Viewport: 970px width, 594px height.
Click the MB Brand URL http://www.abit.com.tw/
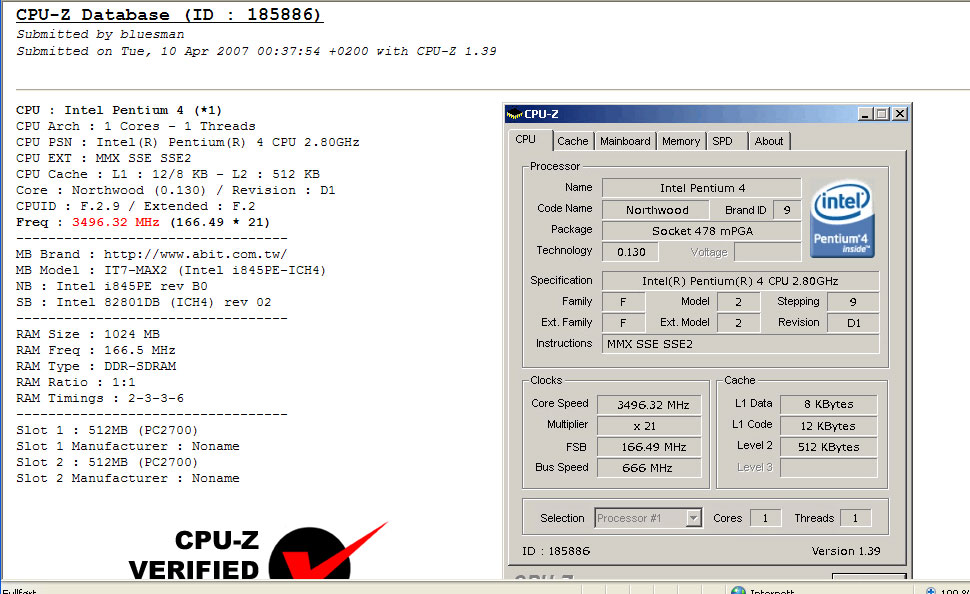point(195,254)
